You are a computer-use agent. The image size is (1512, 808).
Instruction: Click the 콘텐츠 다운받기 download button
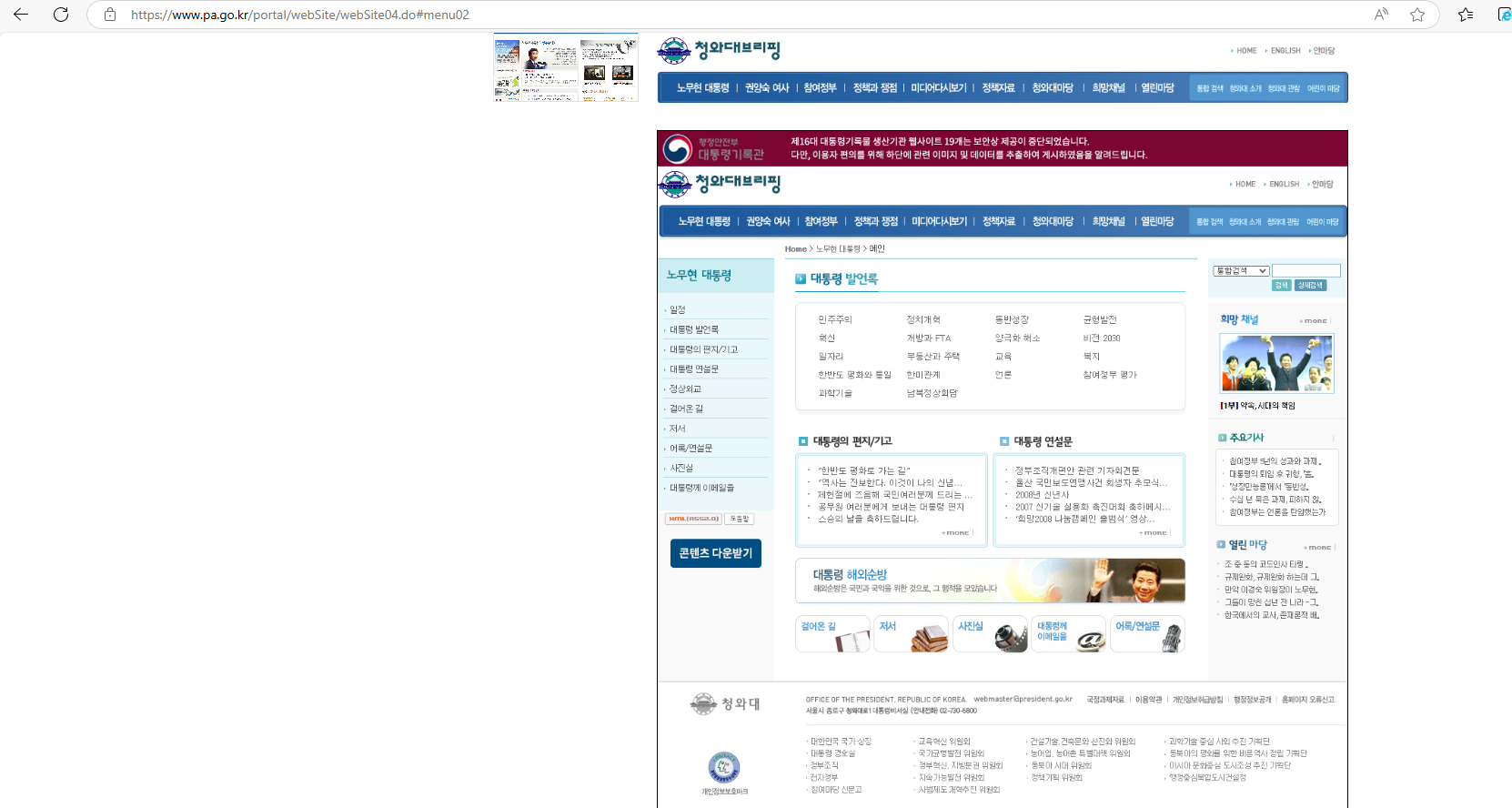point(716,553)
